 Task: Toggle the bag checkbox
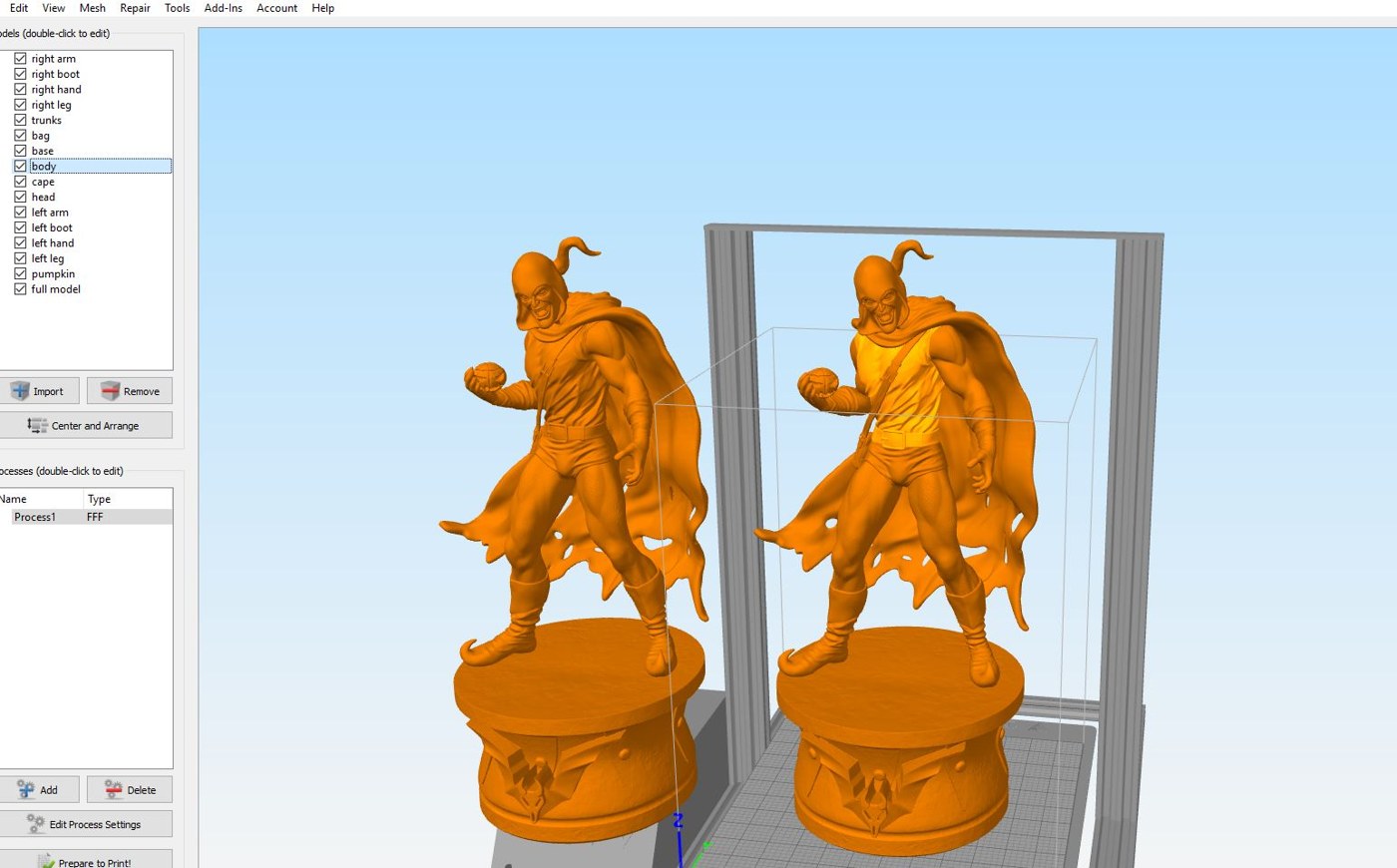coord(20,136)
